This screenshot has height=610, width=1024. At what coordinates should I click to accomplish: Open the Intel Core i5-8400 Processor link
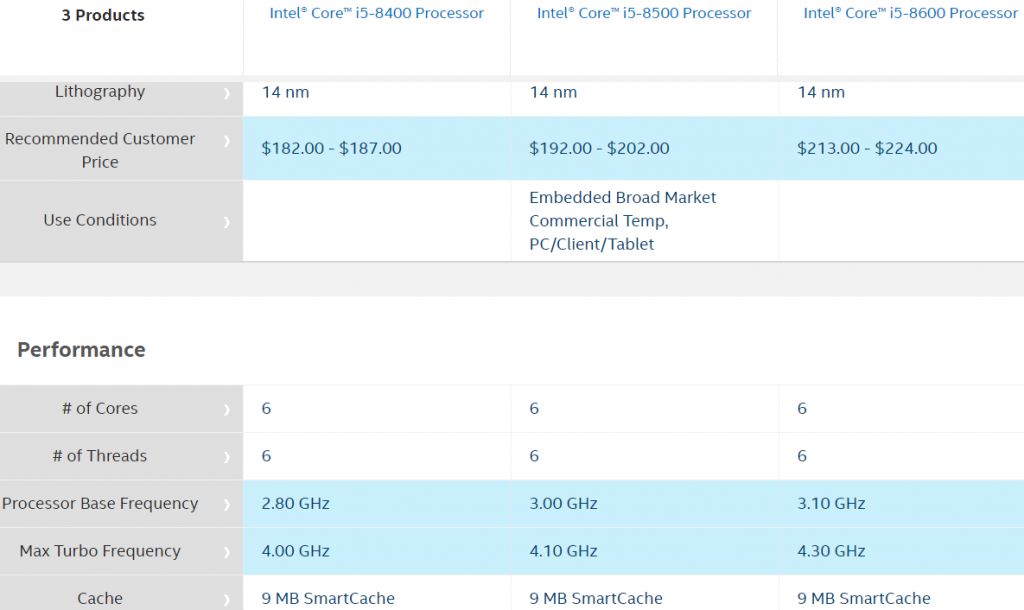click(x=376, y=13)
